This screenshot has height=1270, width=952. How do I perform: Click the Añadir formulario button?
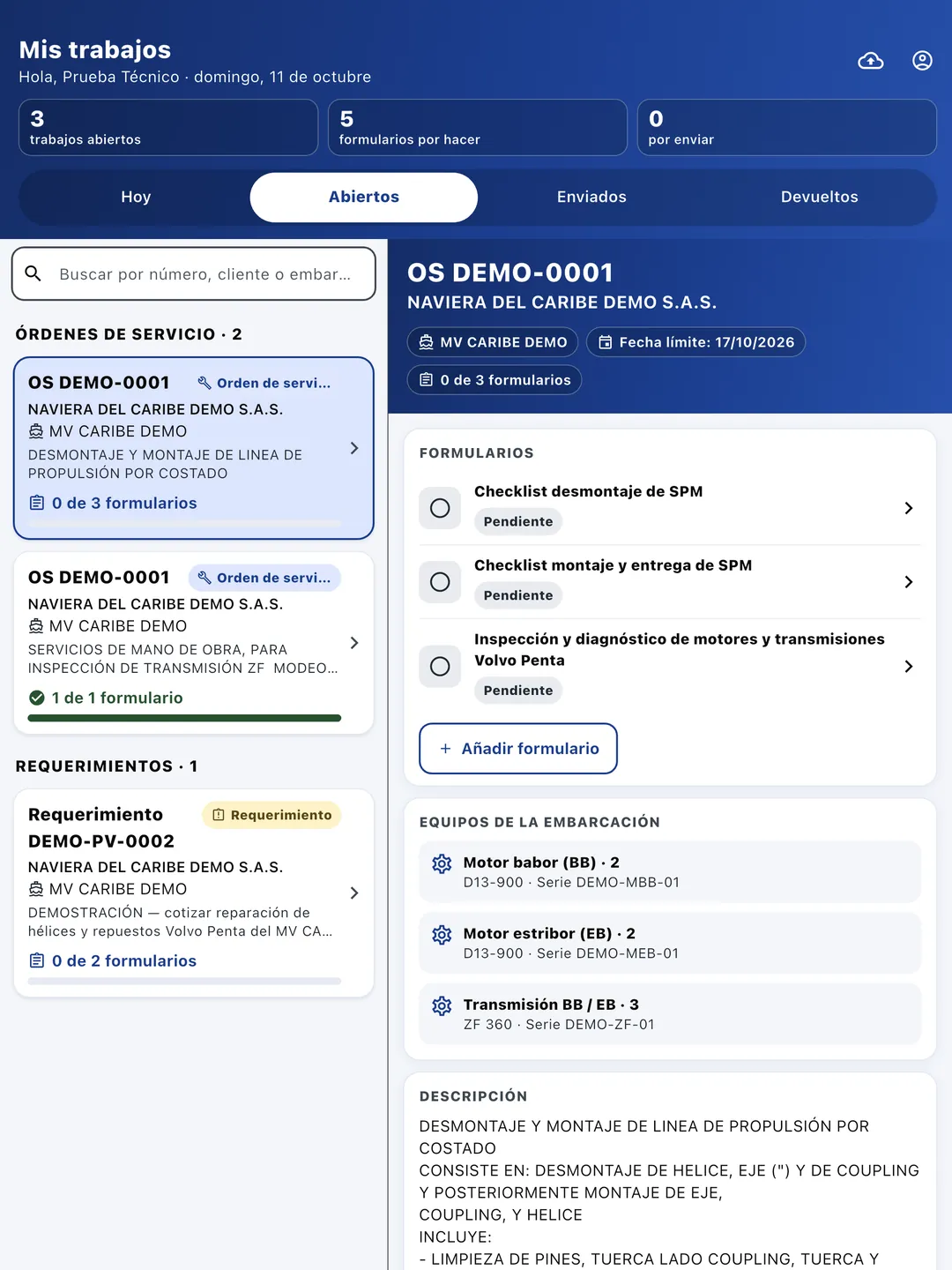click(518, 749)
